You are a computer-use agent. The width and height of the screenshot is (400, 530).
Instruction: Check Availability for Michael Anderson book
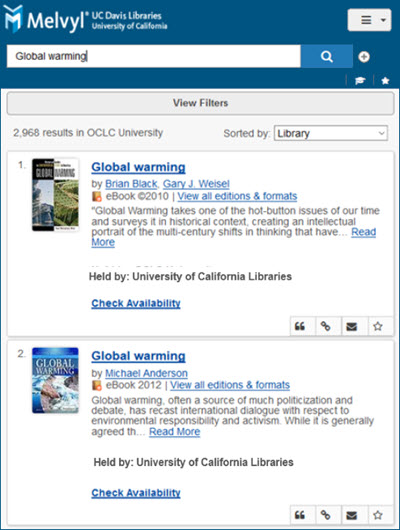point(136,493)
